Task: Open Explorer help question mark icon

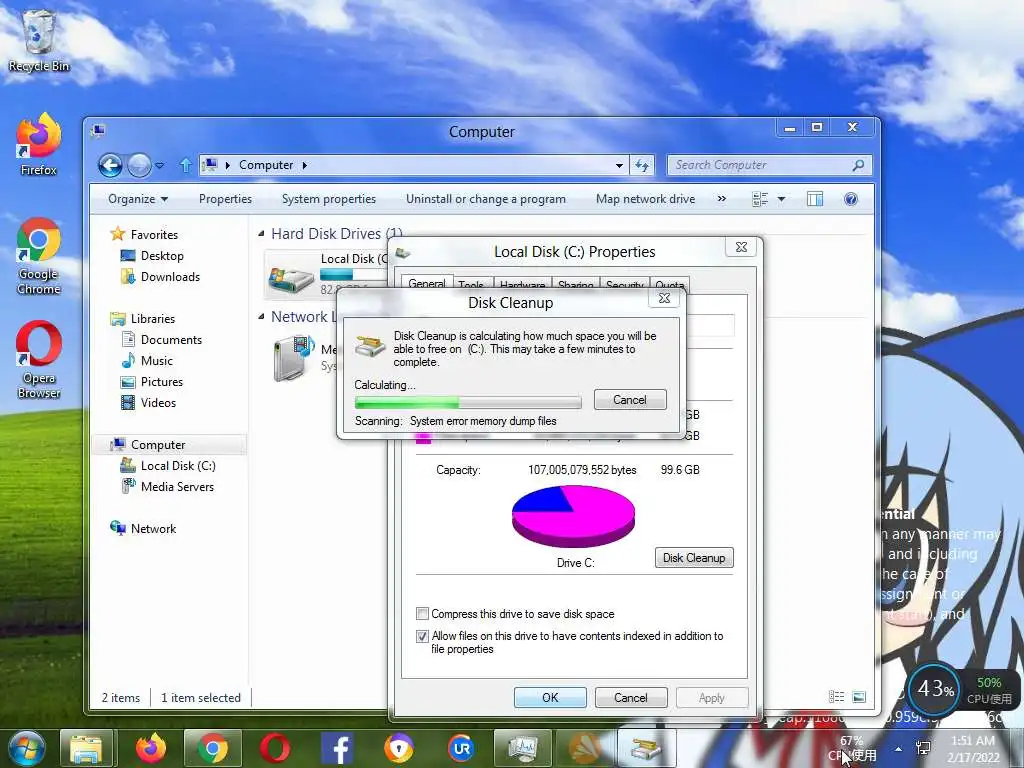Action: tap(850, 199)
